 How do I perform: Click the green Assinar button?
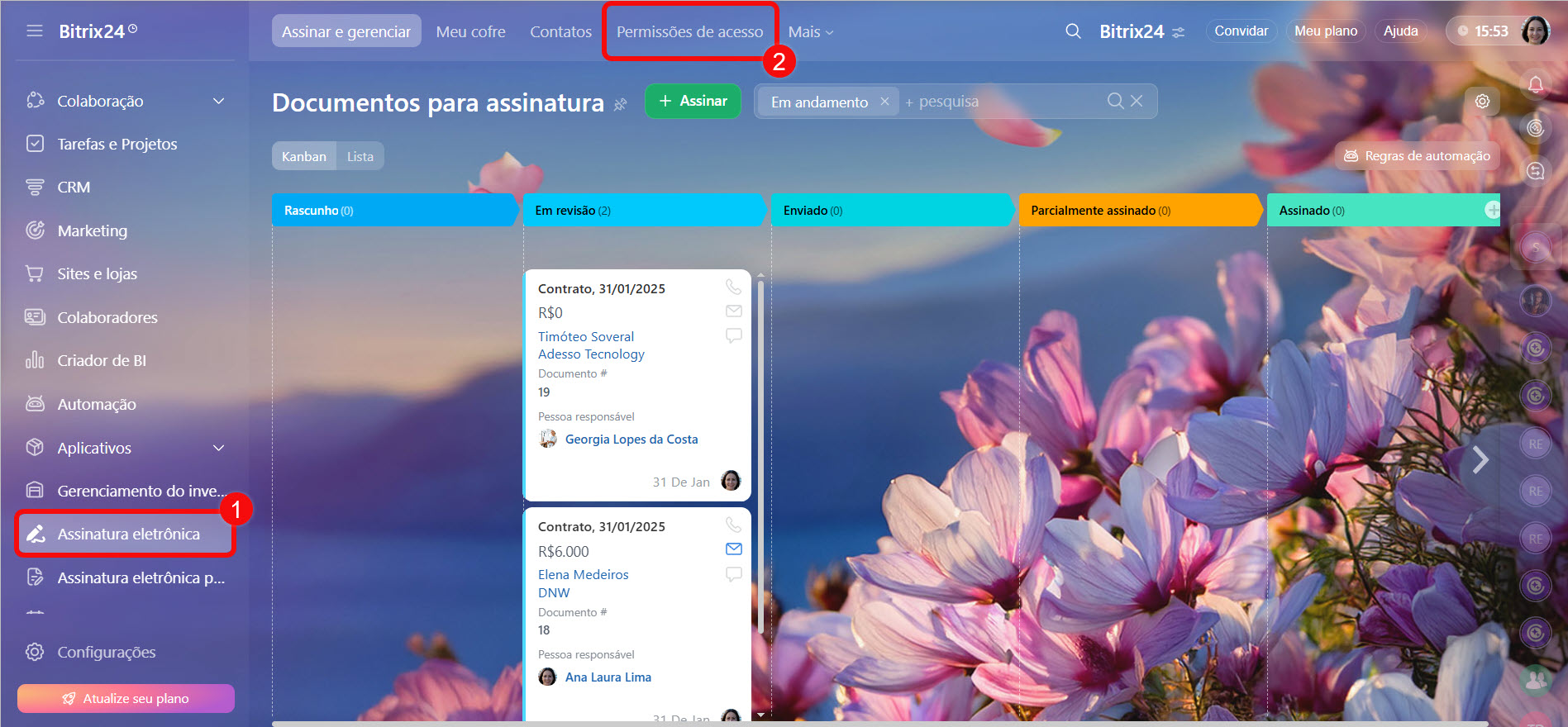pyautogui.click(x=693, y=101)
